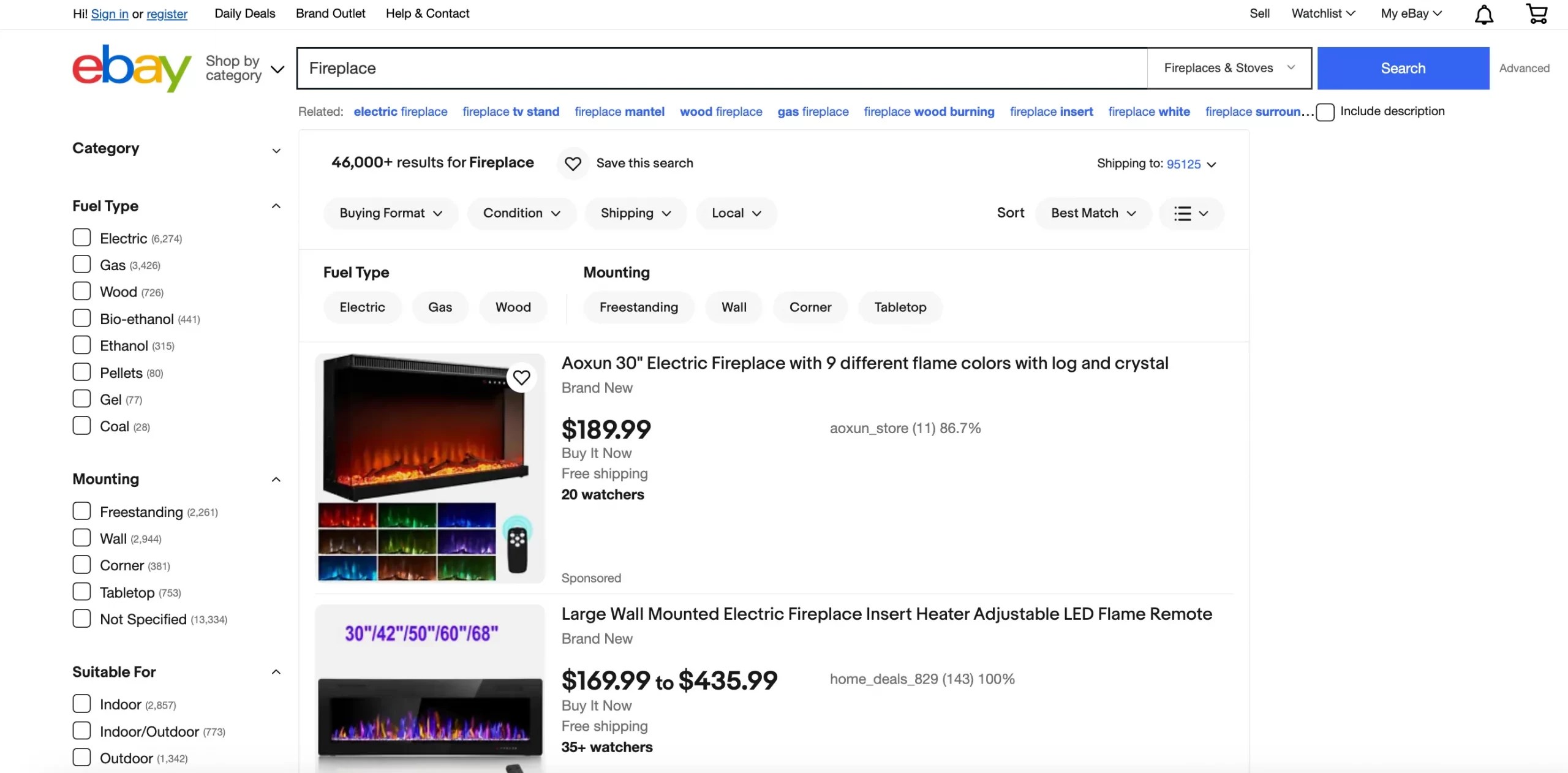Select the Wall mounting filter chip

(733, 307)
